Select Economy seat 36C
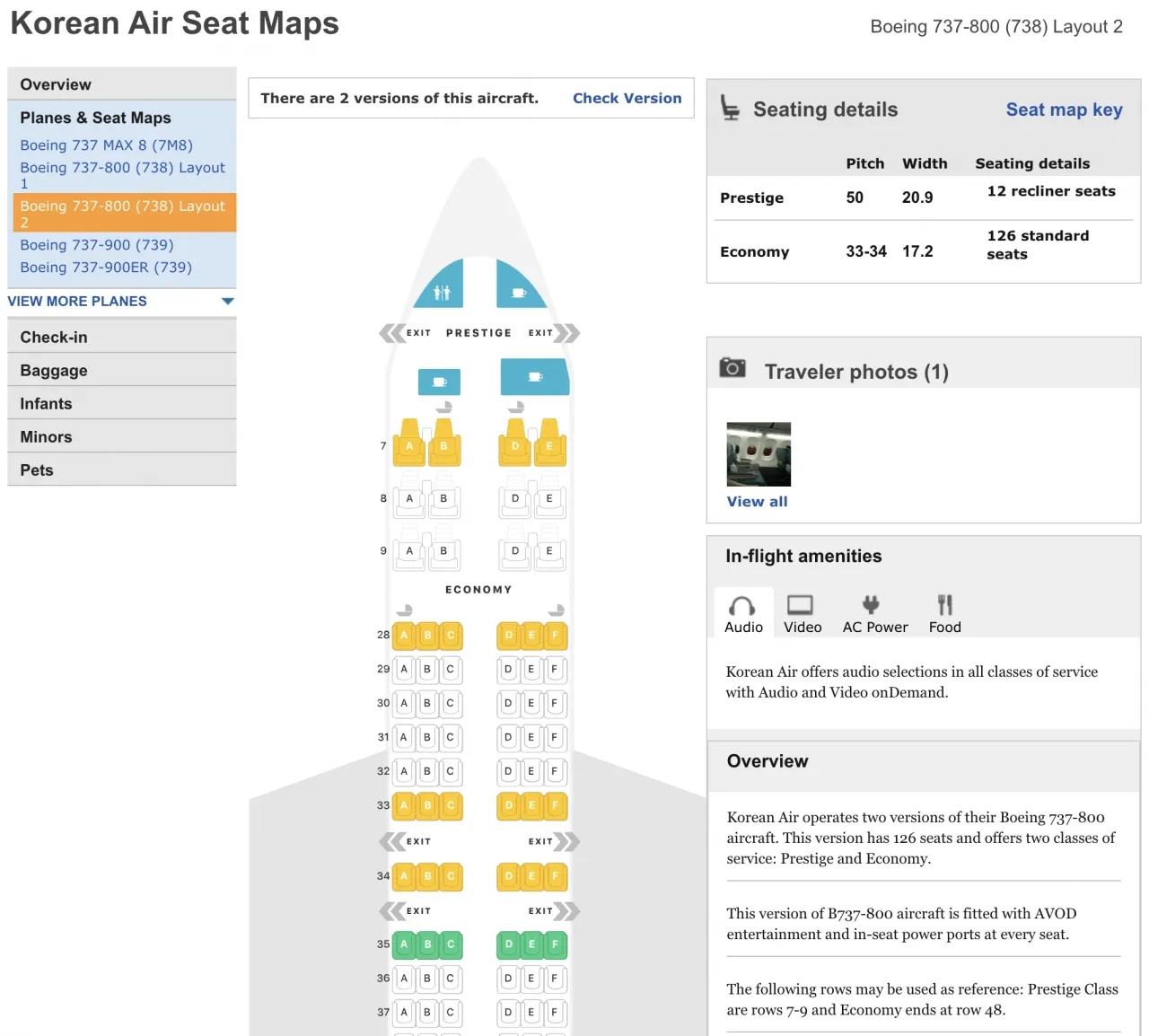This screenshot has height=1036, width=1149. point(451,979)
